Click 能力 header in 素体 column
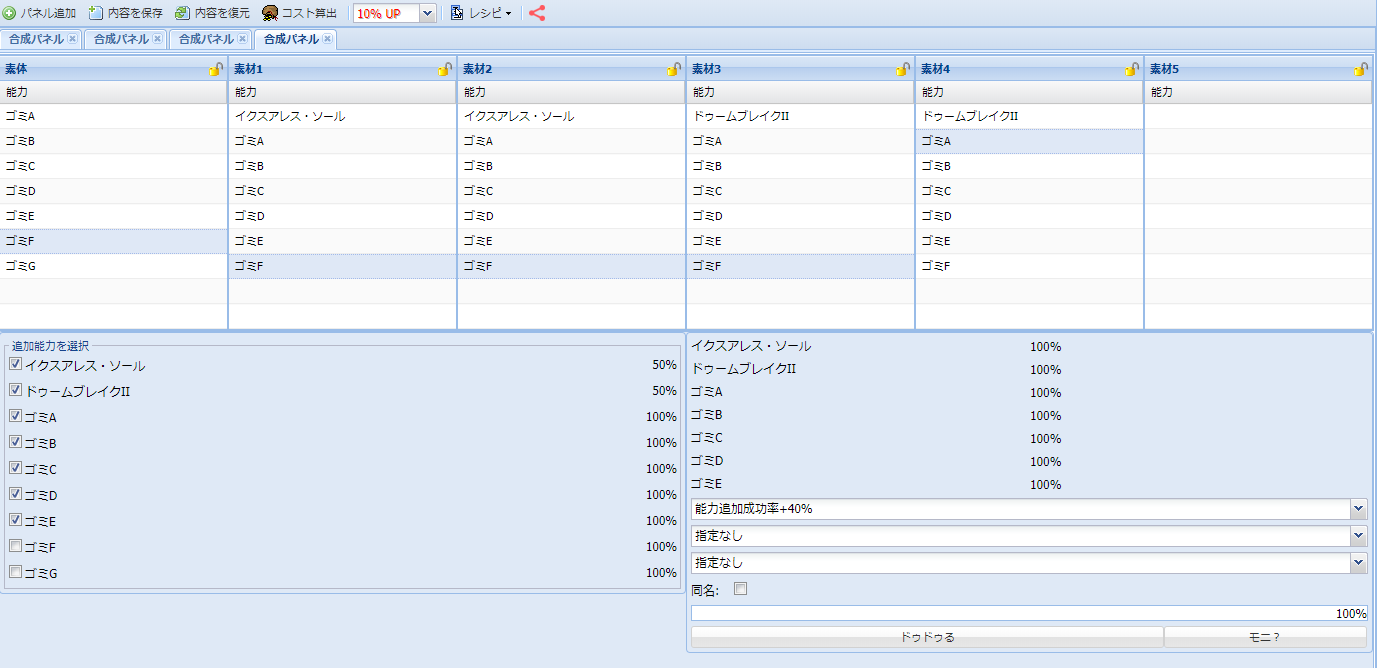This screenshot has height=668, width=1377. (x=114, y=92)
